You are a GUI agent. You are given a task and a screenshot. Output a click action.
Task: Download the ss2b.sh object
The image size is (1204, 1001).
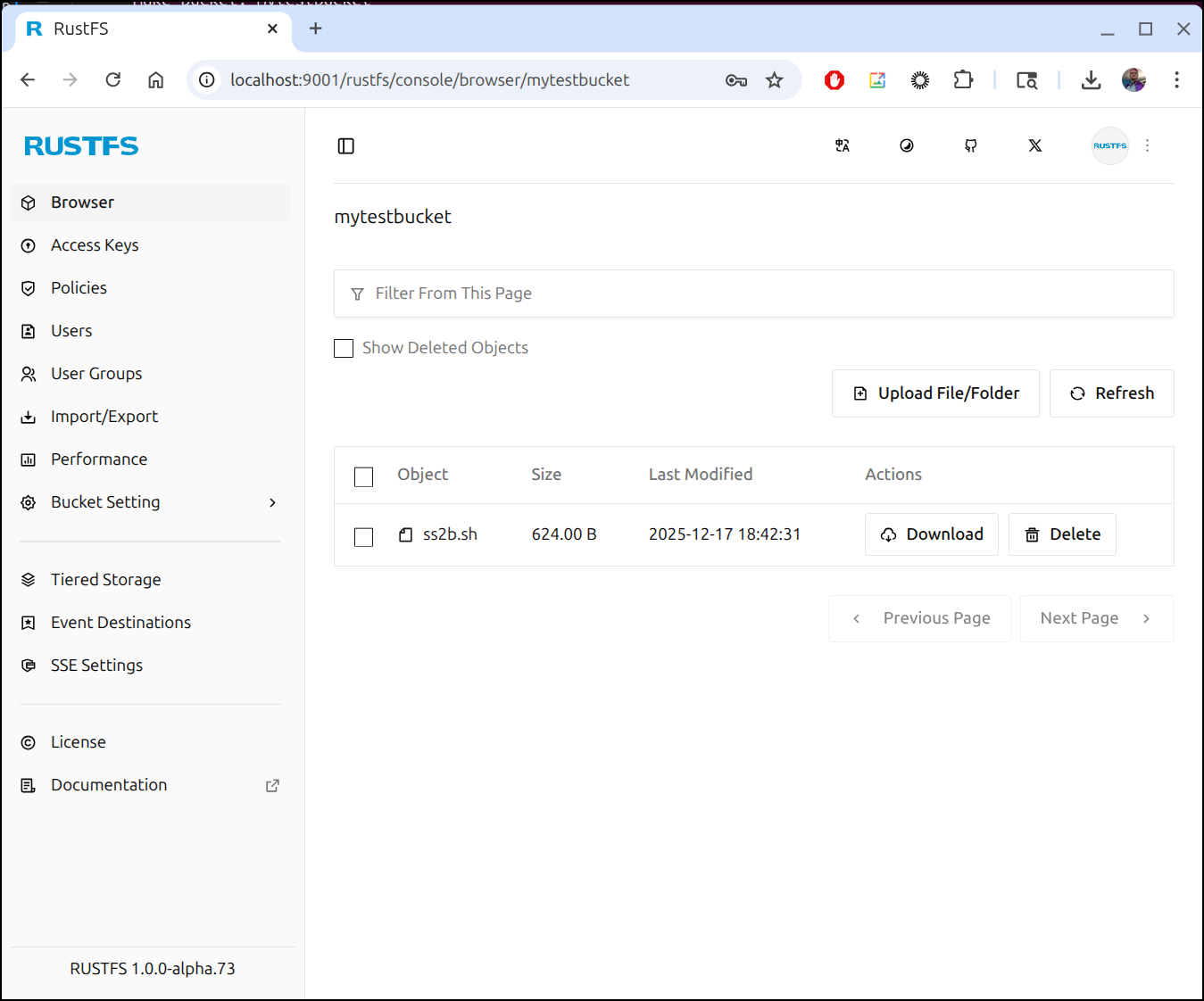[931, 534]
